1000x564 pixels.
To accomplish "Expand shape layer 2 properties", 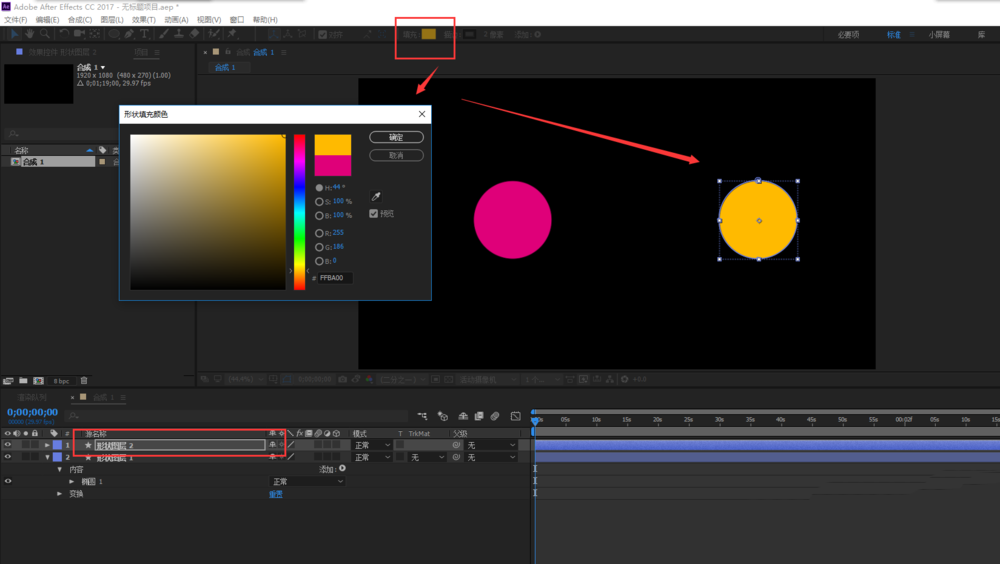I will point(47,445).
